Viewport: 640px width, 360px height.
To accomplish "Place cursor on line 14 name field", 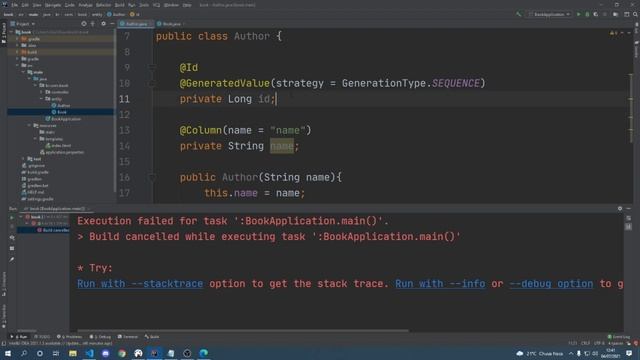I will click(282, 146).
